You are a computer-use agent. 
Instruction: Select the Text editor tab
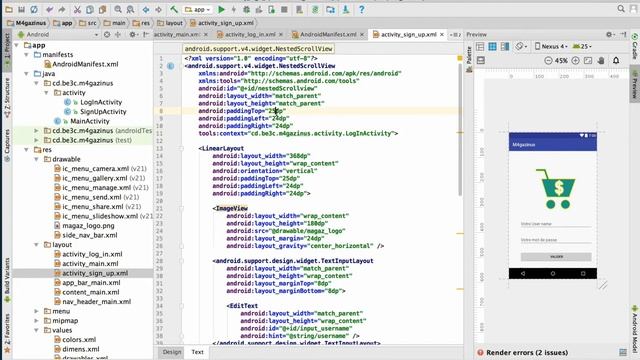(198, 352)
